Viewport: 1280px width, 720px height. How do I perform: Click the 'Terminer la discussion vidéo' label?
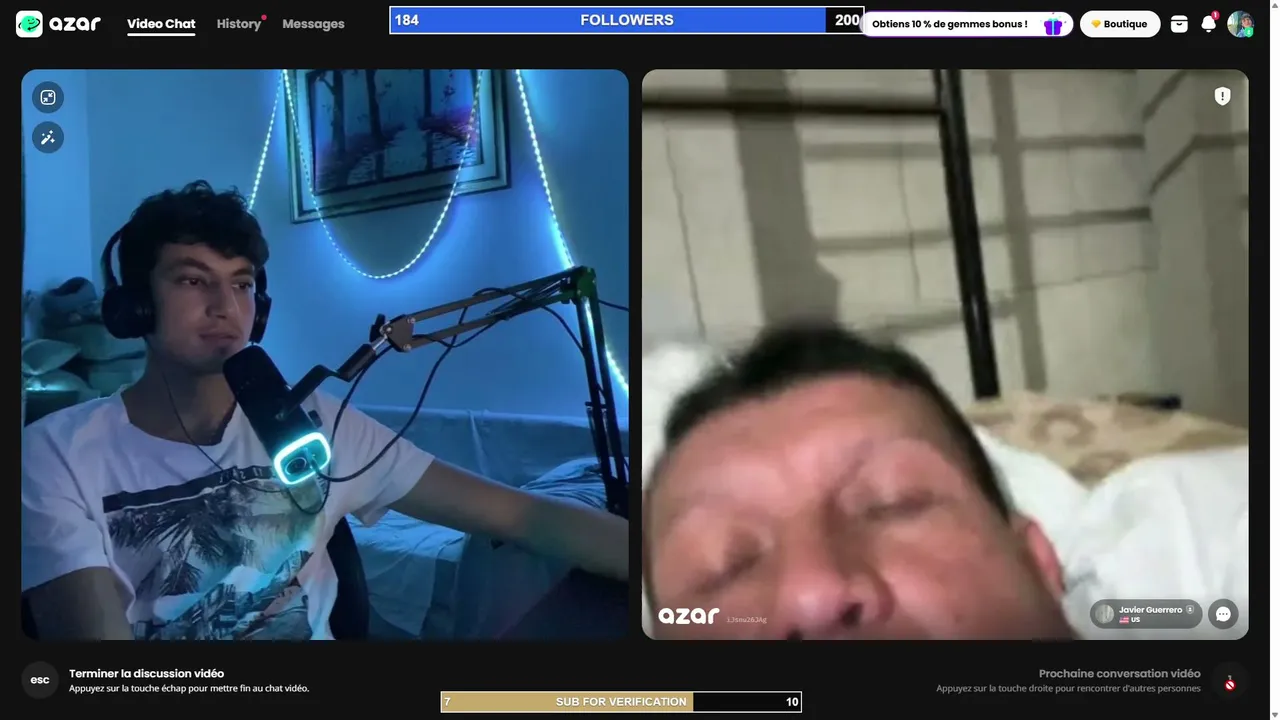(x=146, y=674)
